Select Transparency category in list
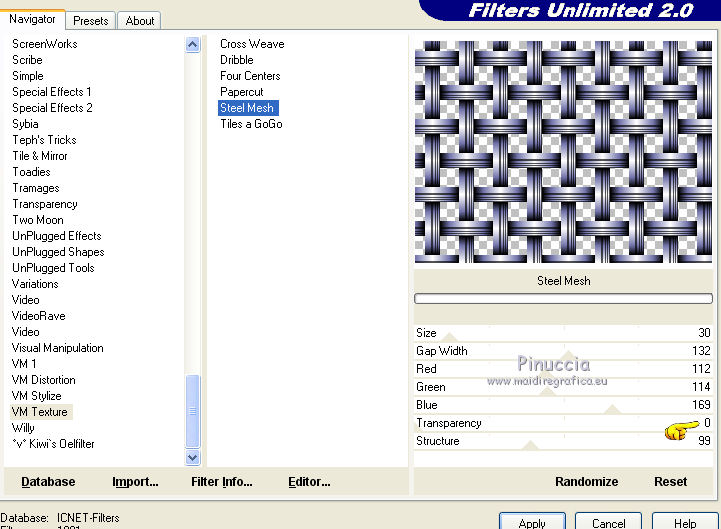This screenshot has height=529, width=721. pos(45,204)
